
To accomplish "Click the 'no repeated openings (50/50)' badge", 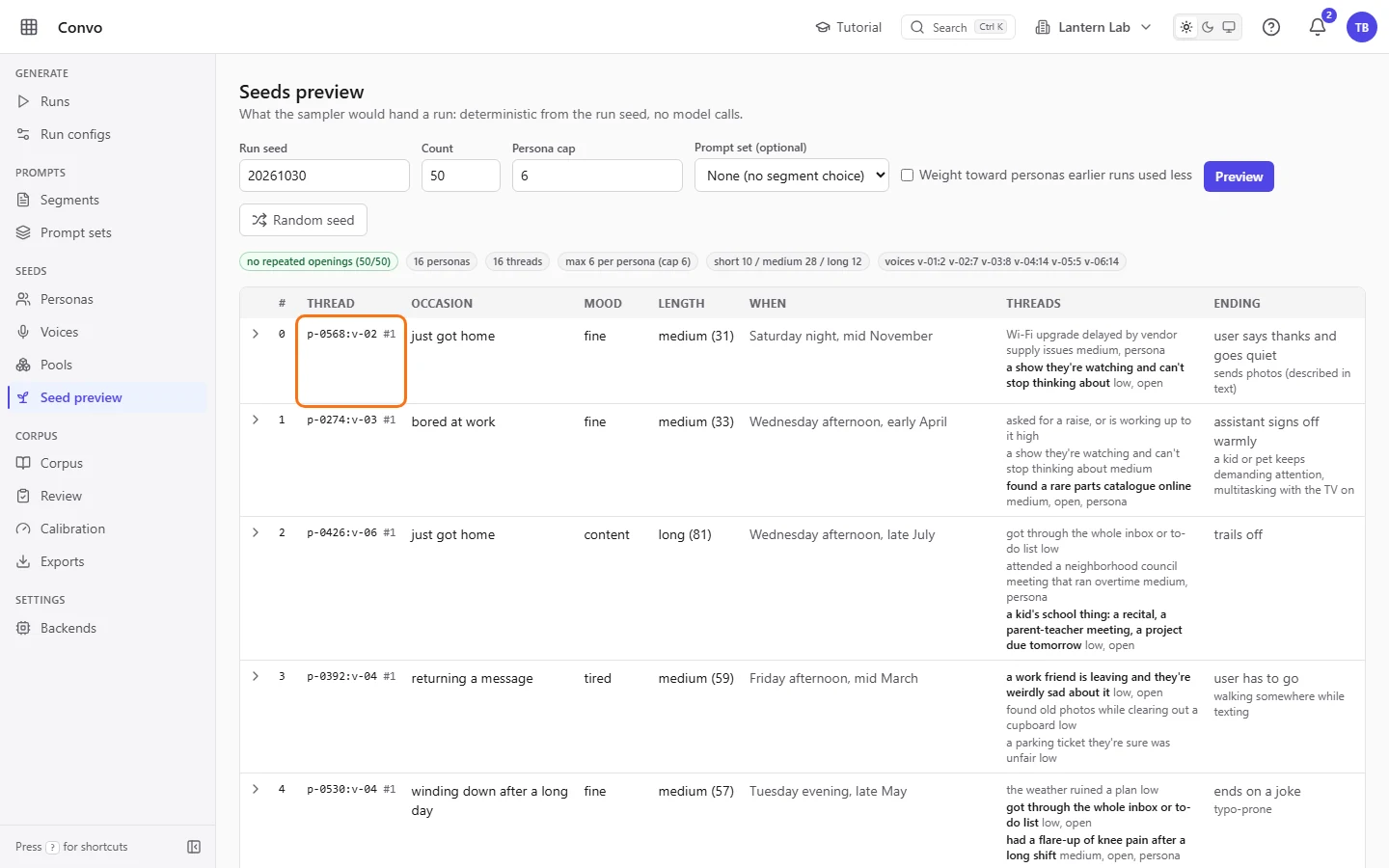I will (318, 261).
